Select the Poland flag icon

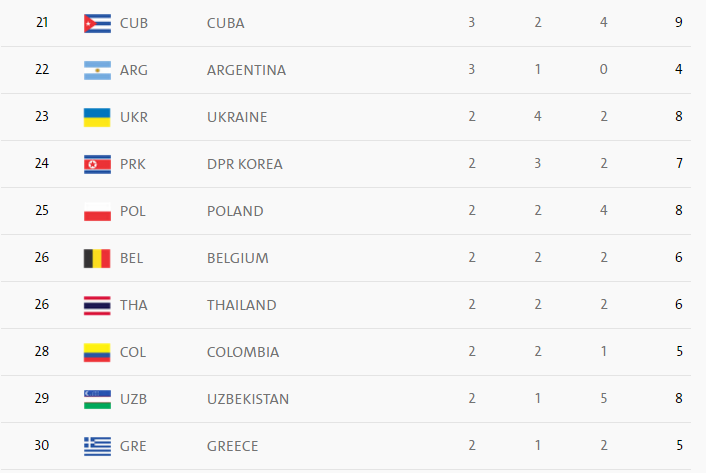click(96, 211)
